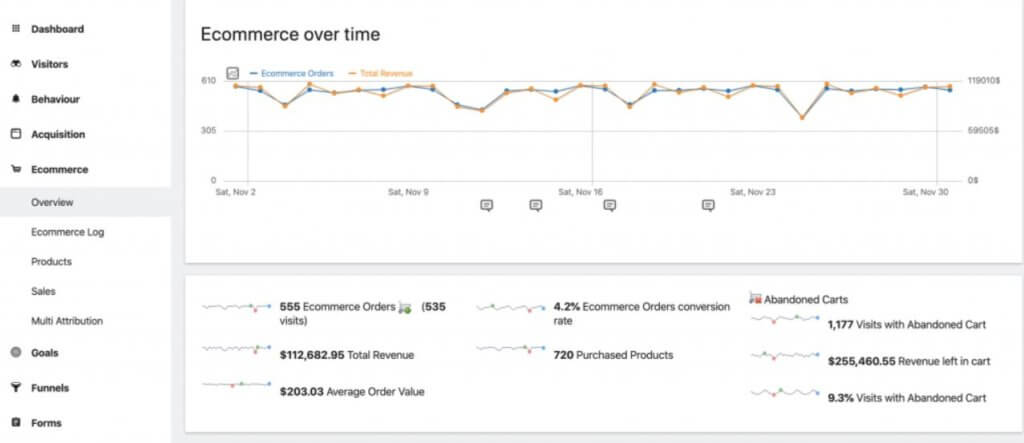Click 9.3% Visits with Abandoned Cart metric
Image resolution: width=1024 pixels, height=443 pixels.
pyautogui.click(x=906, y=397)
